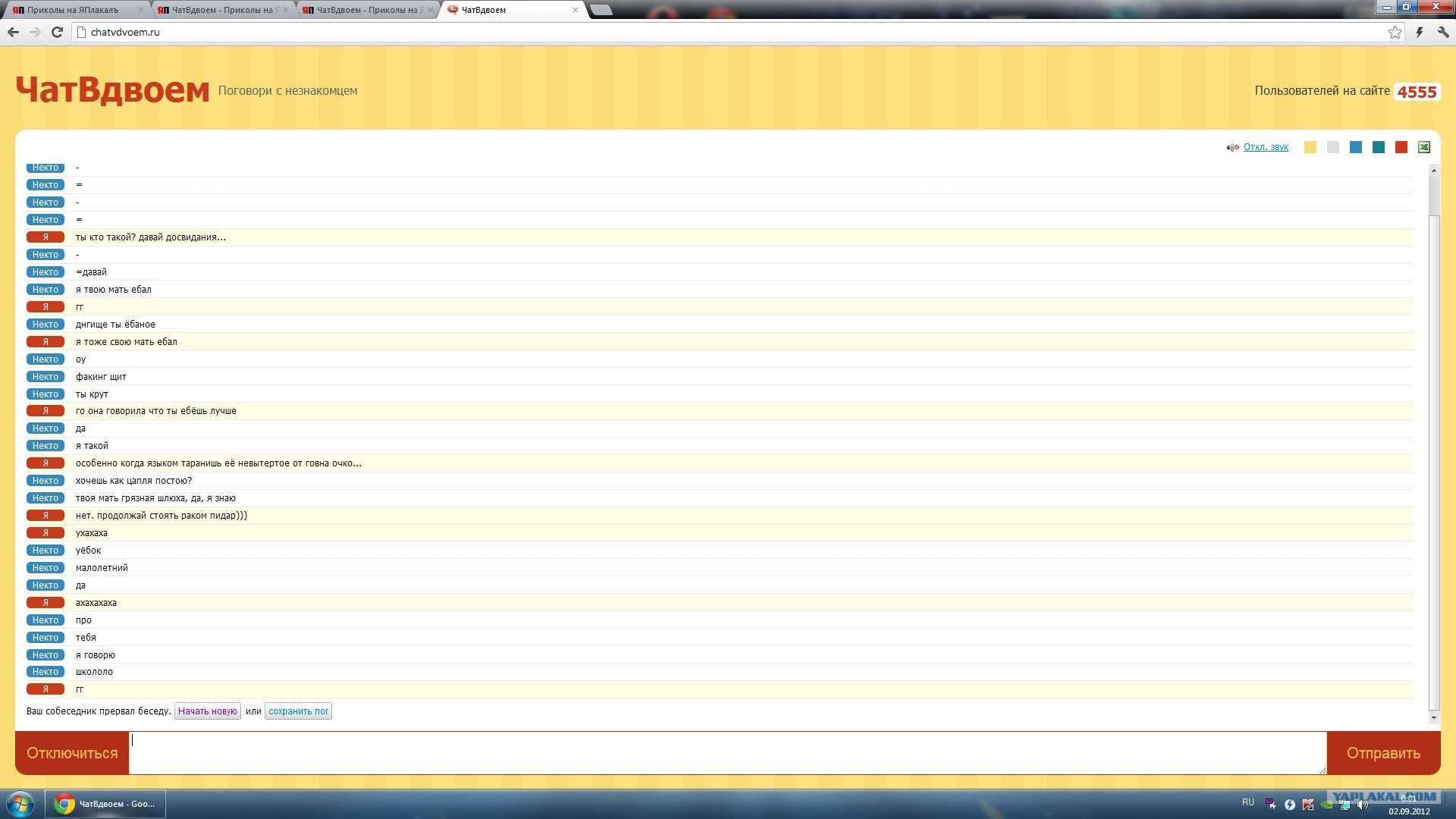Close the active ЧатВдвоем tab

pos(576,10)
